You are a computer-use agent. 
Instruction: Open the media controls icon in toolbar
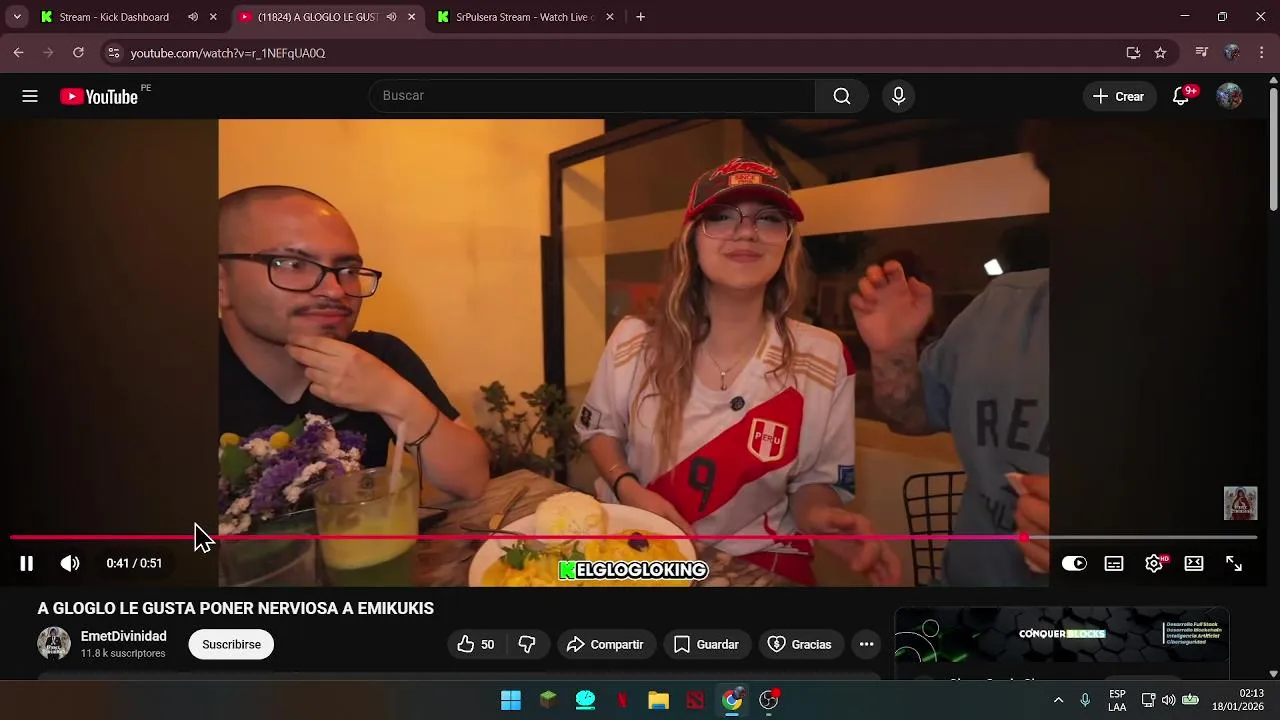(x=1202, y=53)
